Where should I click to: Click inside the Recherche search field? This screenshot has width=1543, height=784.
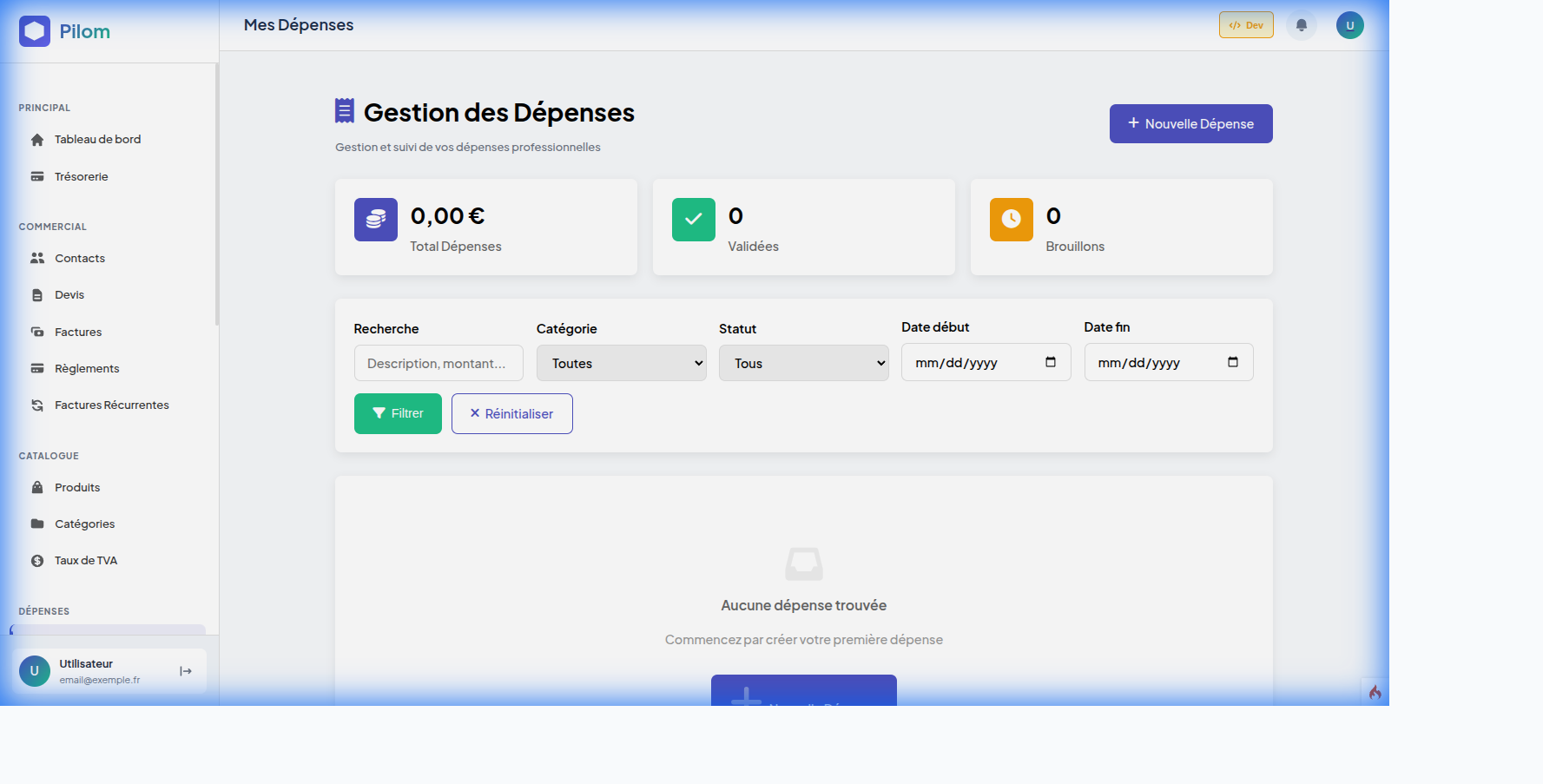(438, 363)
